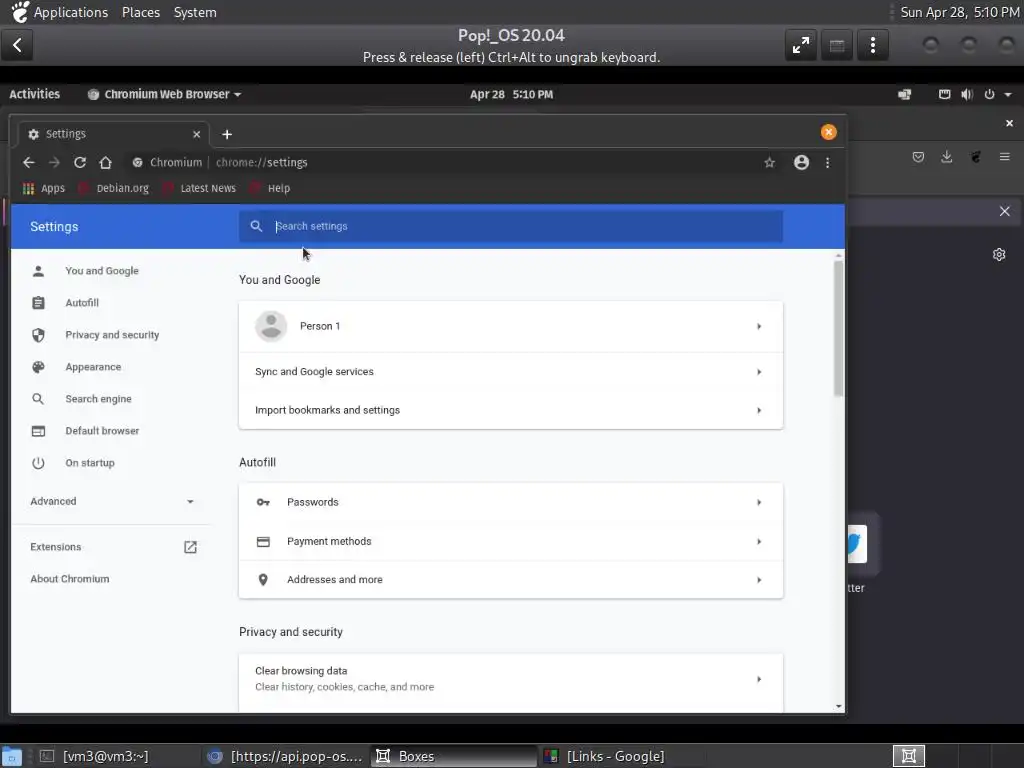
Task: Go back in Boxes with arrow
Action: (18, 45)
